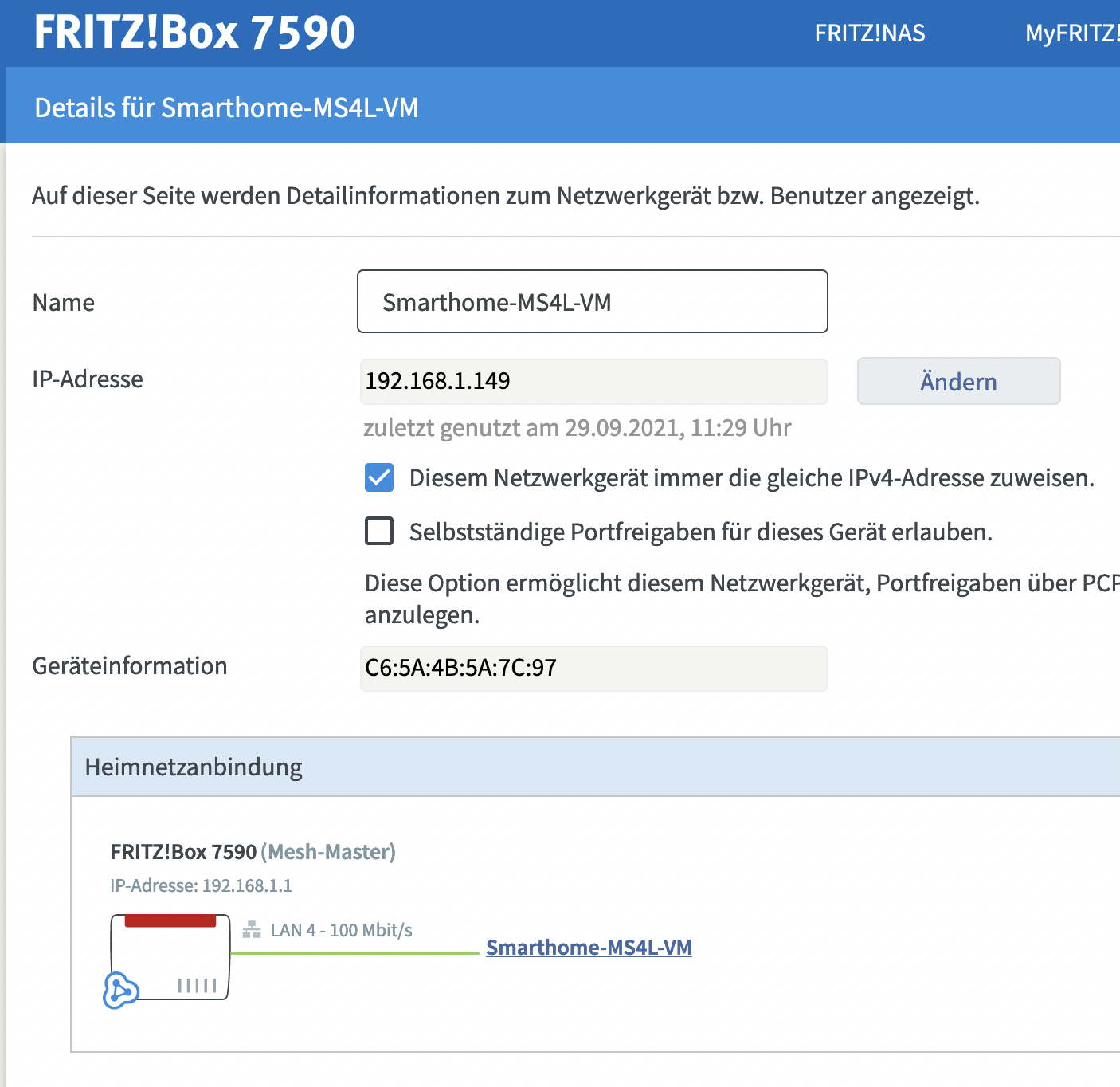Screen dimensions: 1120x1087
Task: Click the 'Selbstständige Portfreigaben' label text
Action: [x=701, y=532]
